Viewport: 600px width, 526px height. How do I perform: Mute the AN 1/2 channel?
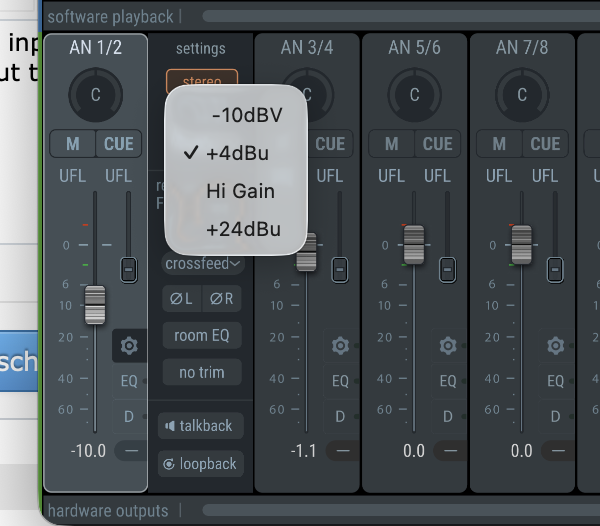tap(73, 144)
